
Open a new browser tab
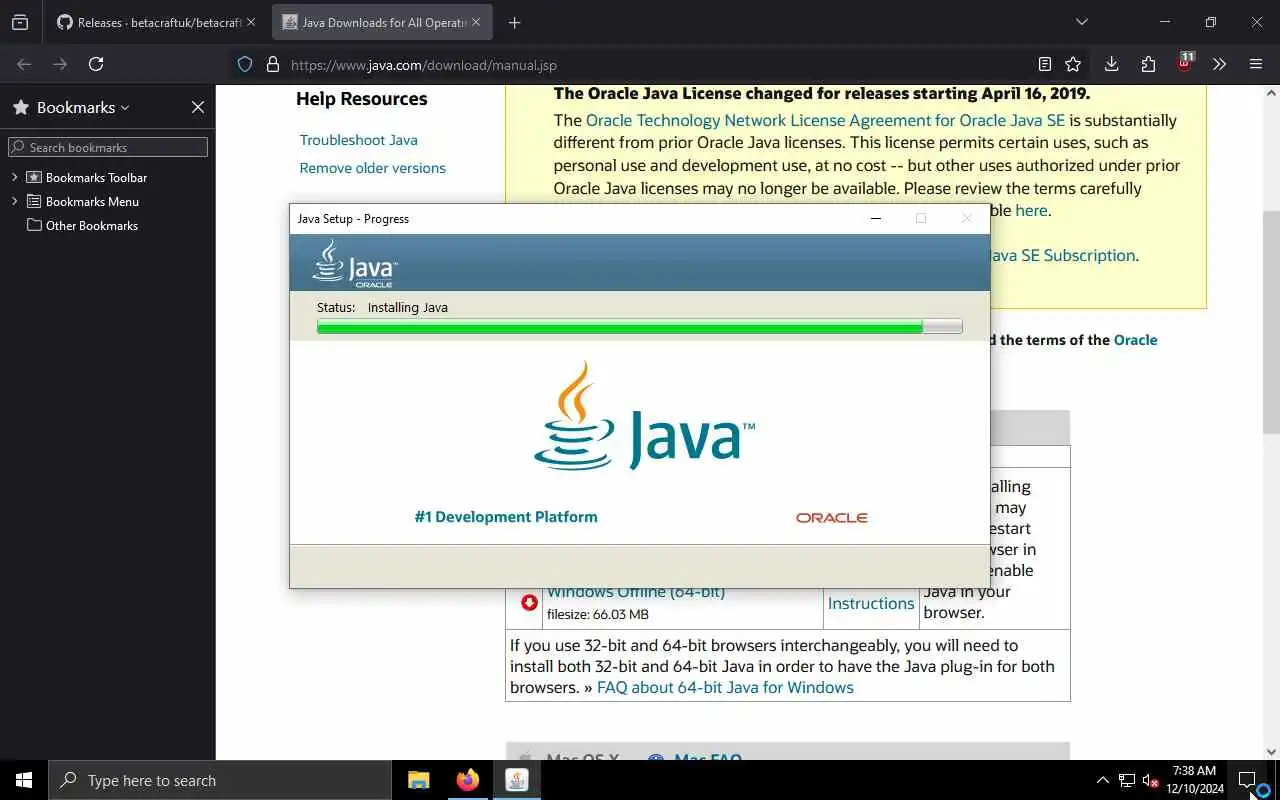pyautogui.click(x=514, y=22)
